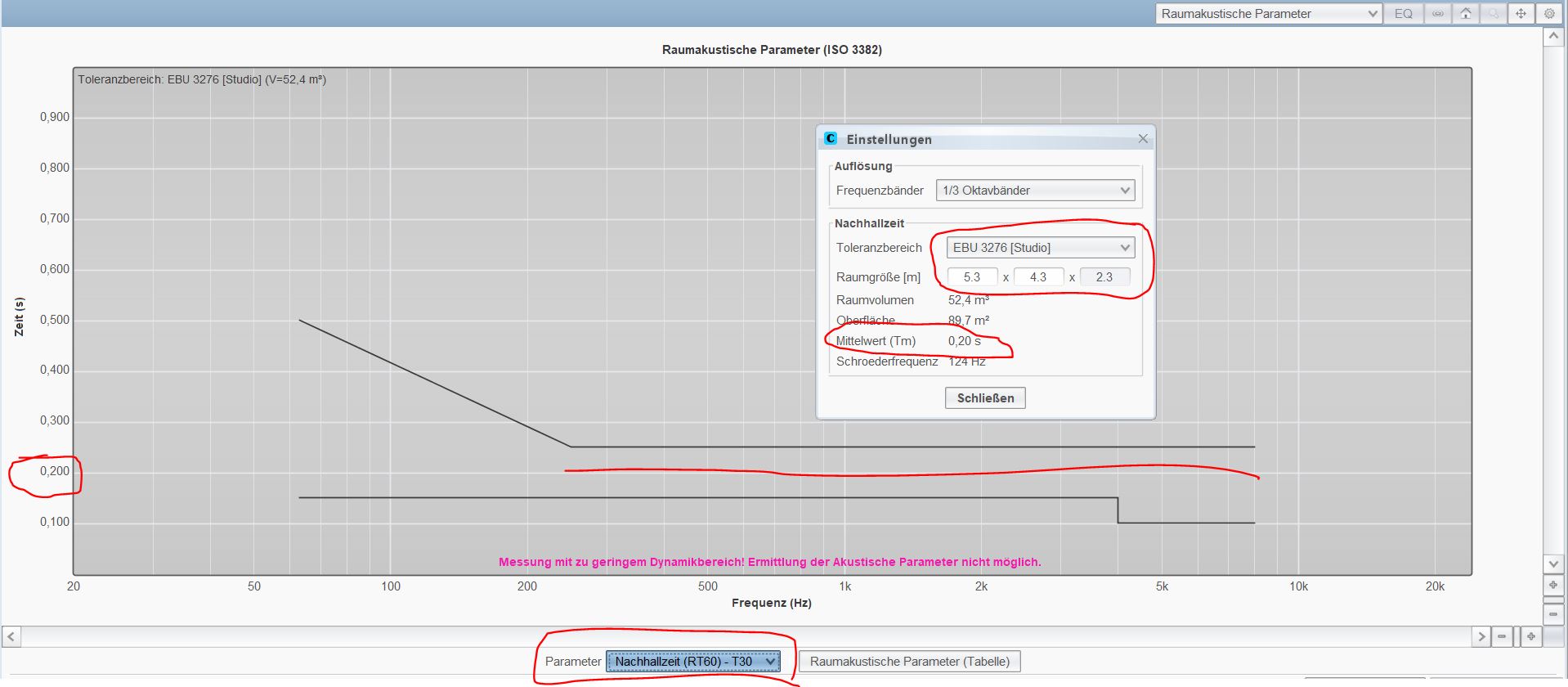This screenshot has height=687, width=1568.
Task: Close the Einstellungen dialog with the X
Action: coord(1143,139)
